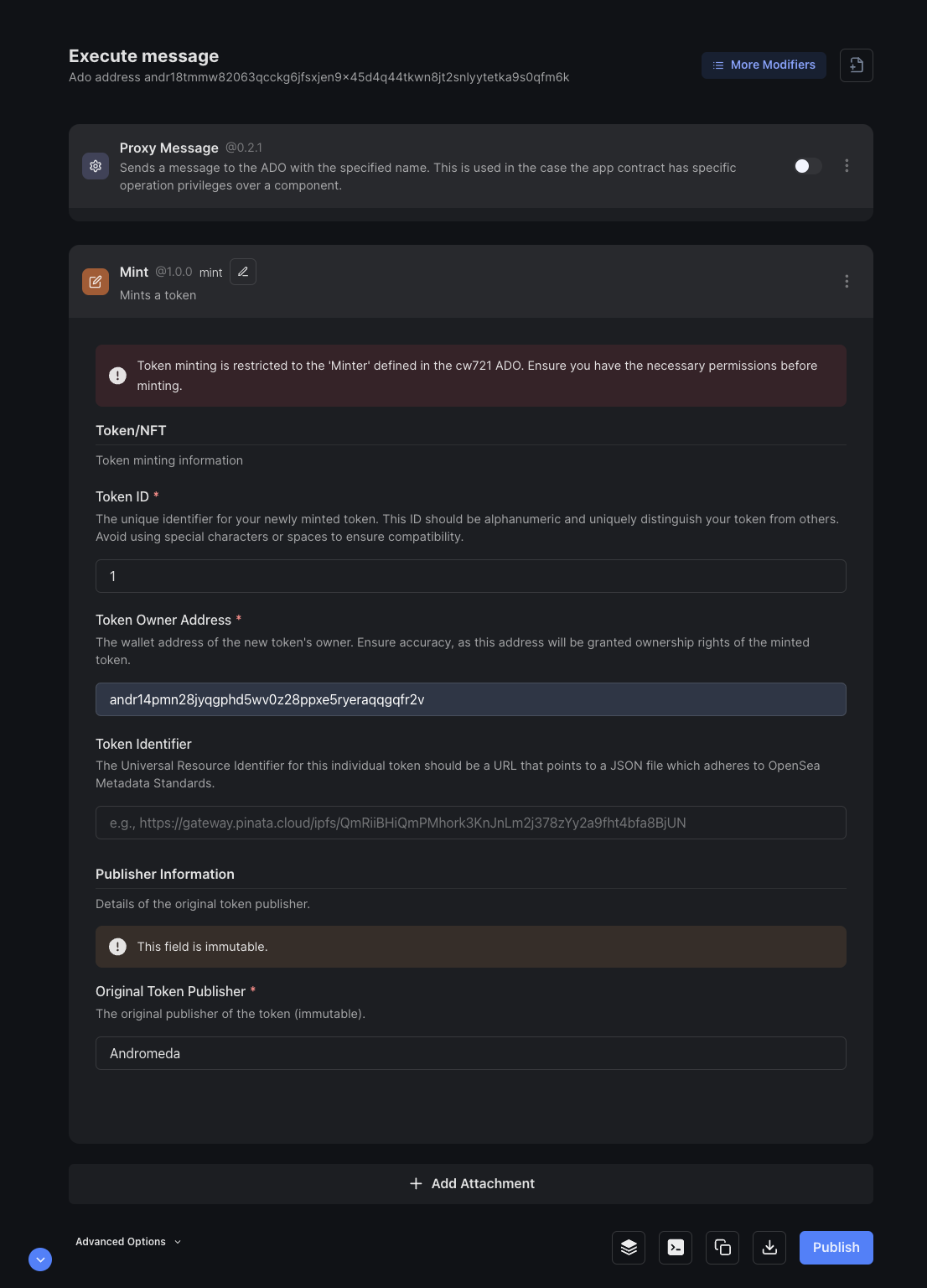
Task: Click the Publish button
Action: coord(836,1248)
